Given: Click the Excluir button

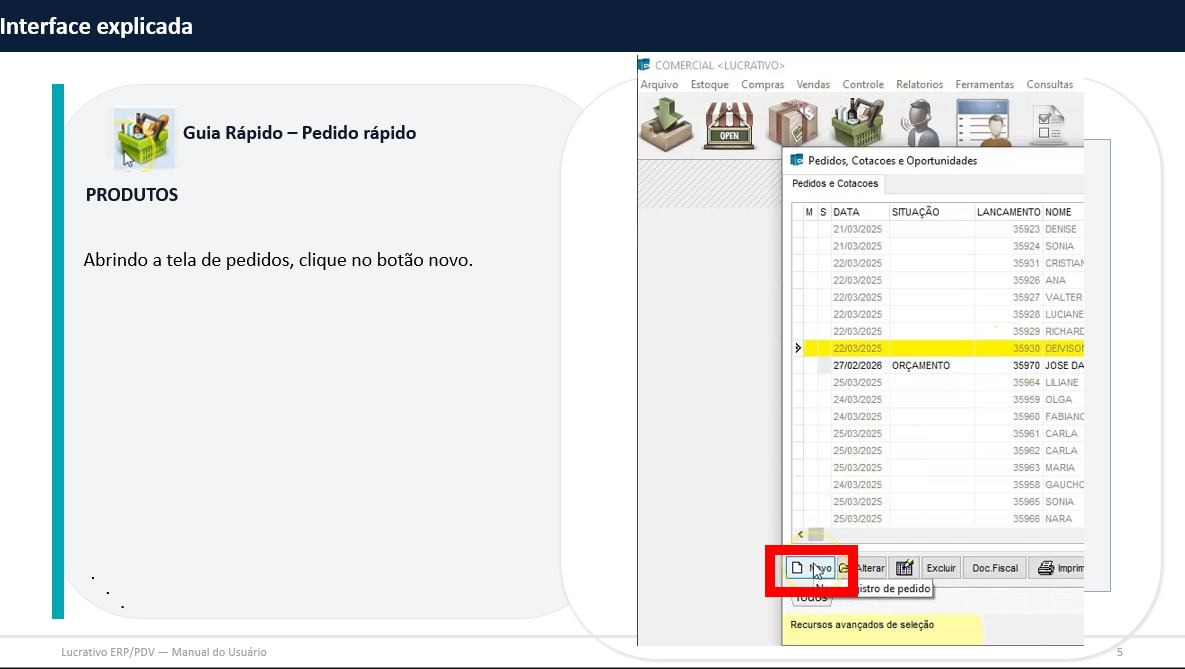Looking at the screenshot, I should pos(940,568).
